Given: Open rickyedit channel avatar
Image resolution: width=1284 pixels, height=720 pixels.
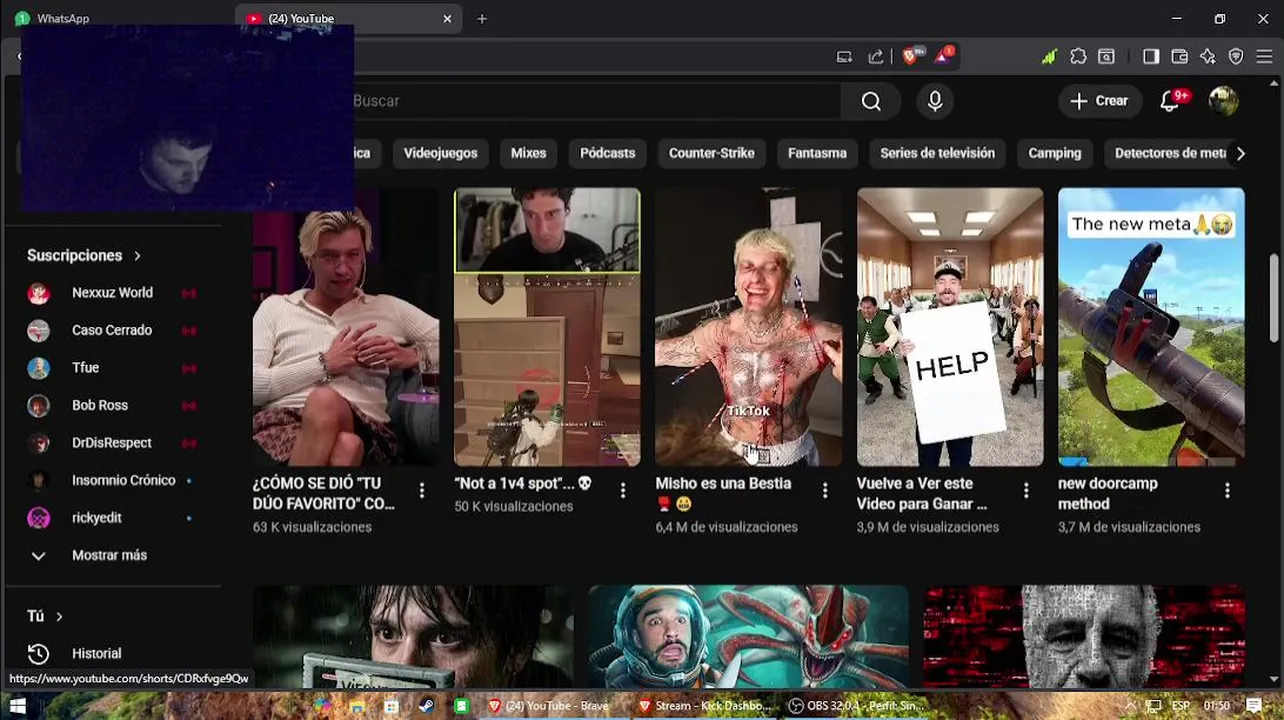Looking at the screenshot, I should coord(38,518).
